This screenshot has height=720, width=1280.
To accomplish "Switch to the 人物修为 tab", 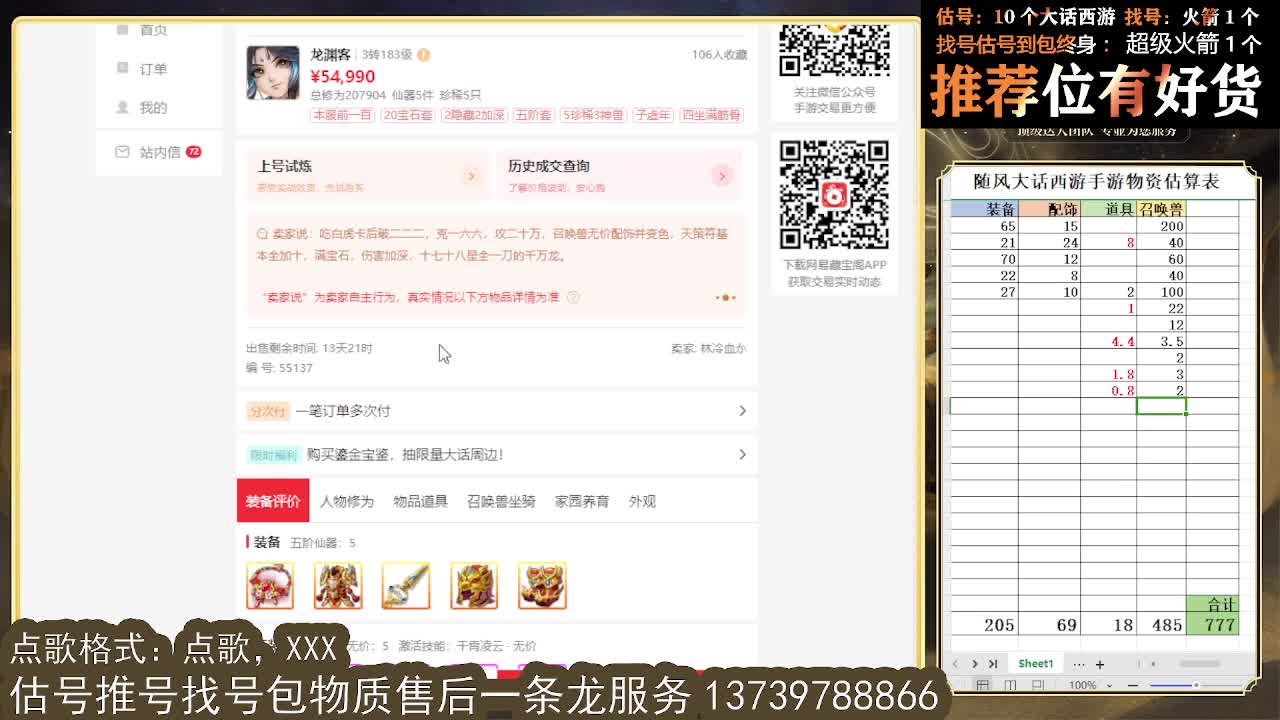I will 346,501.
